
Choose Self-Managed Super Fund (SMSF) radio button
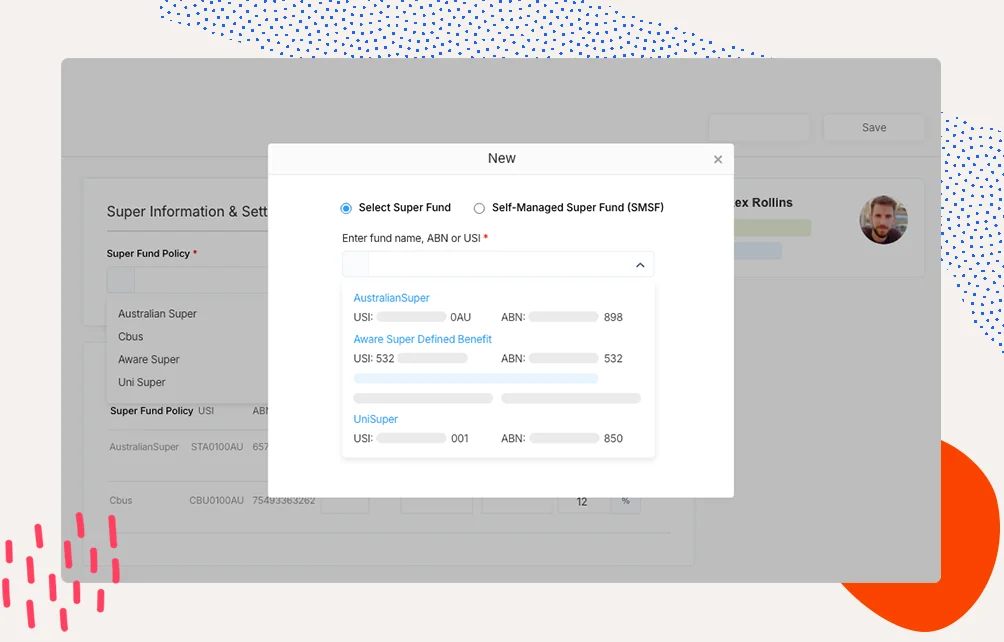tap(479, 208)
